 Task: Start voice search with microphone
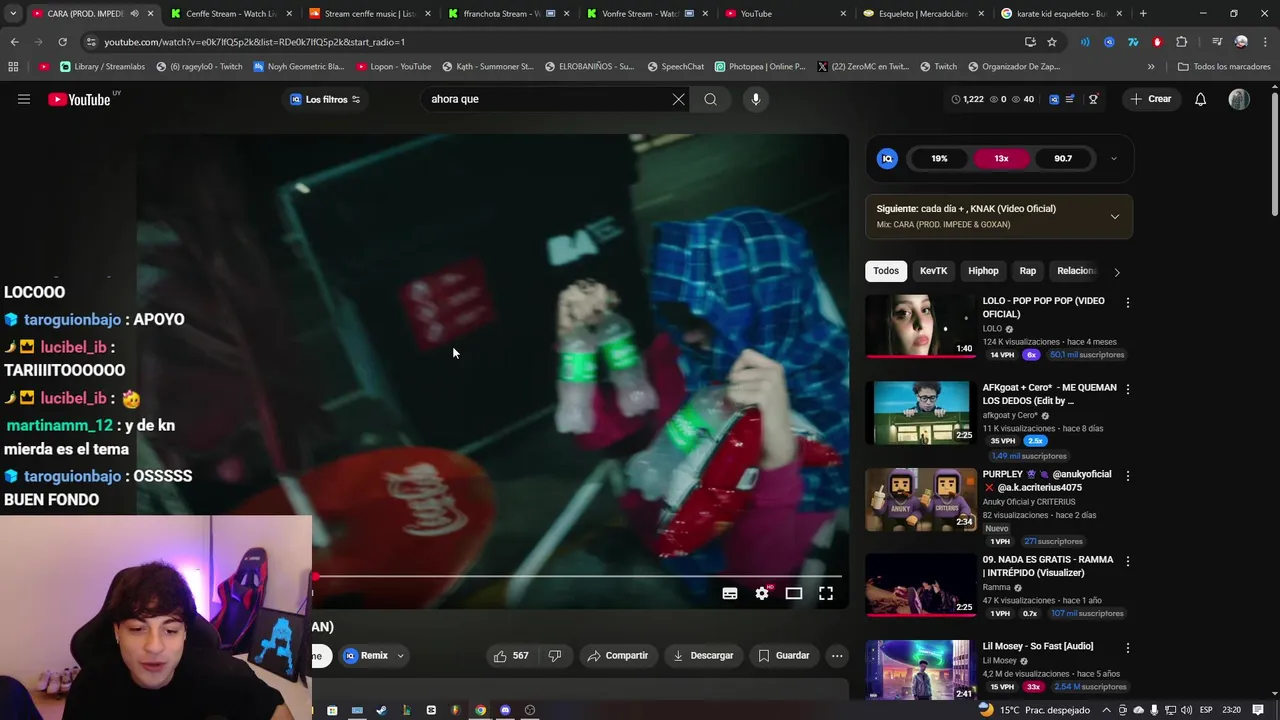756,99
